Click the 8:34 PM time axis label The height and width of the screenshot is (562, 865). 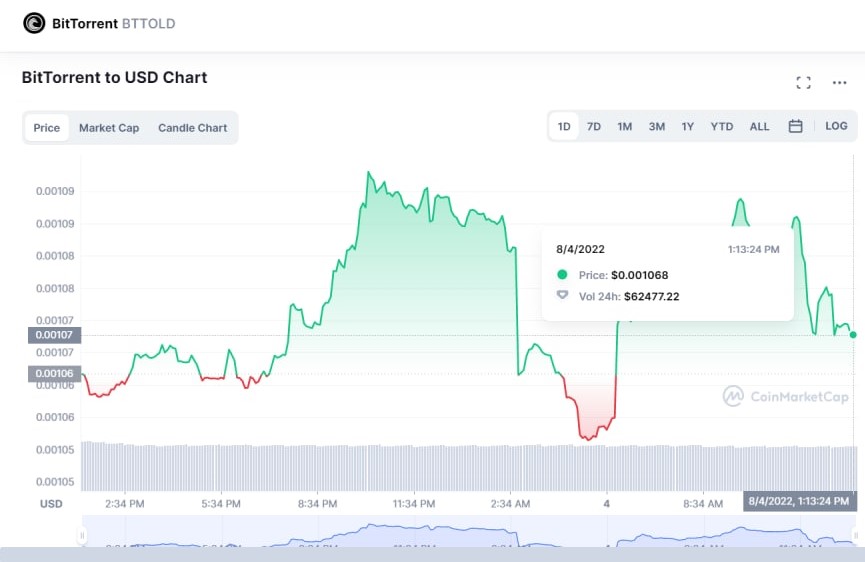(317, 504)
